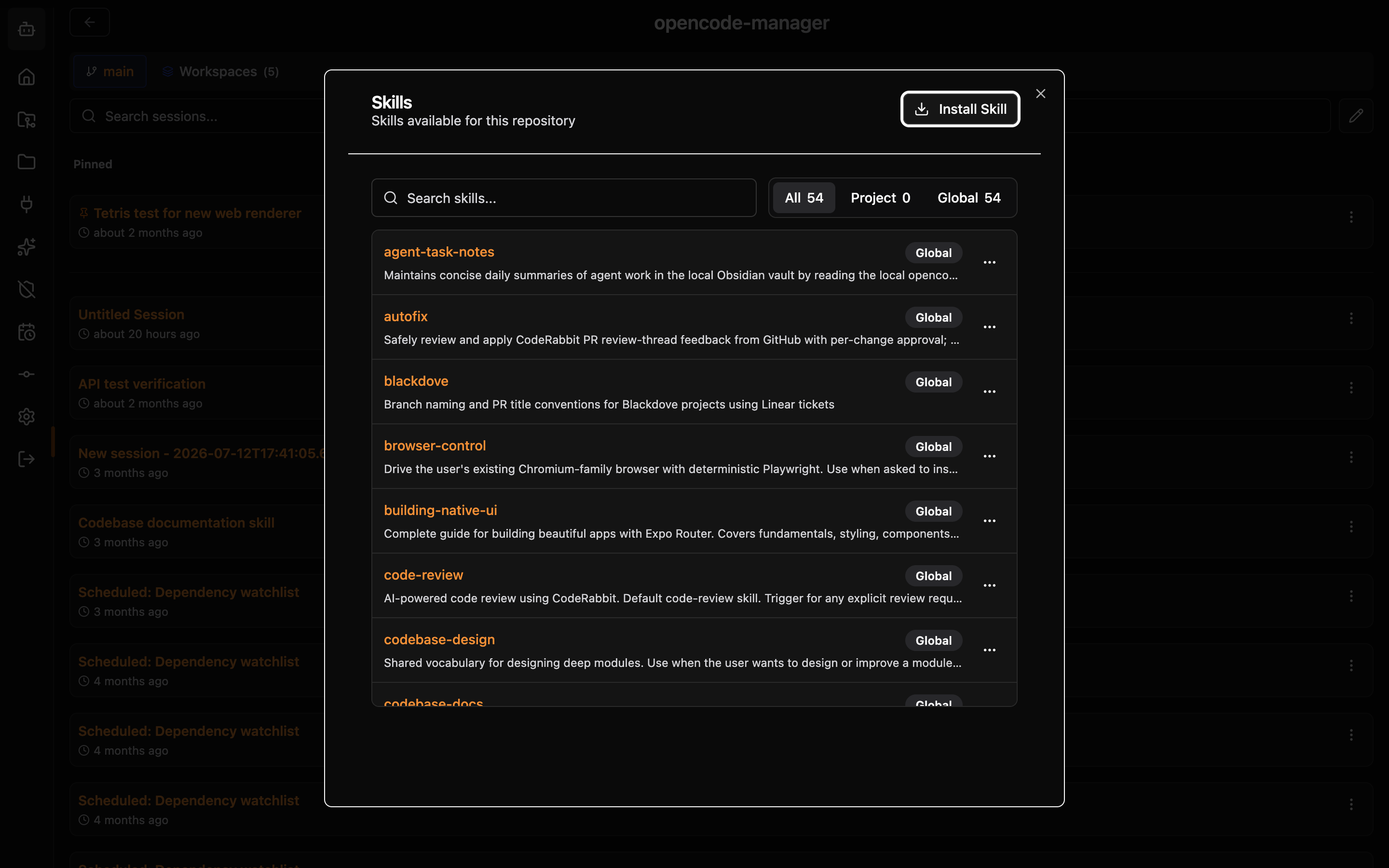
Task: Open options menu for autofix skill
Action: 990,327
